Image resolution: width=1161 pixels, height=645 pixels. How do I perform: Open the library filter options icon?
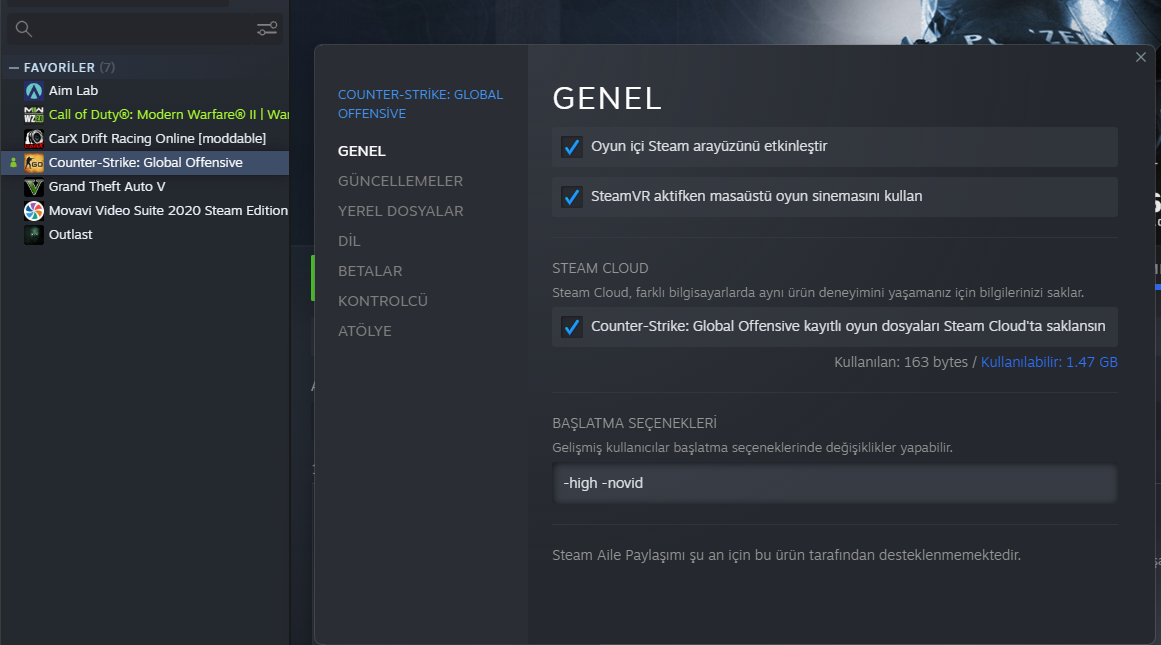click(267, 29)
